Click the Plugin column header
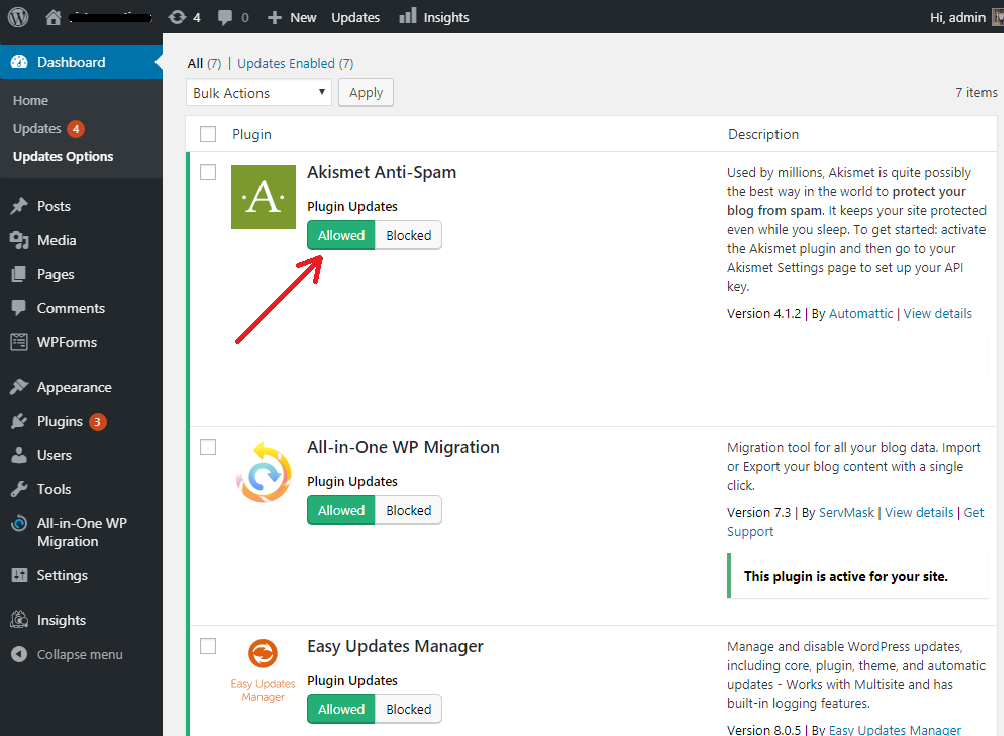This screenshot has width=1004, height=736. click(252, 134)
